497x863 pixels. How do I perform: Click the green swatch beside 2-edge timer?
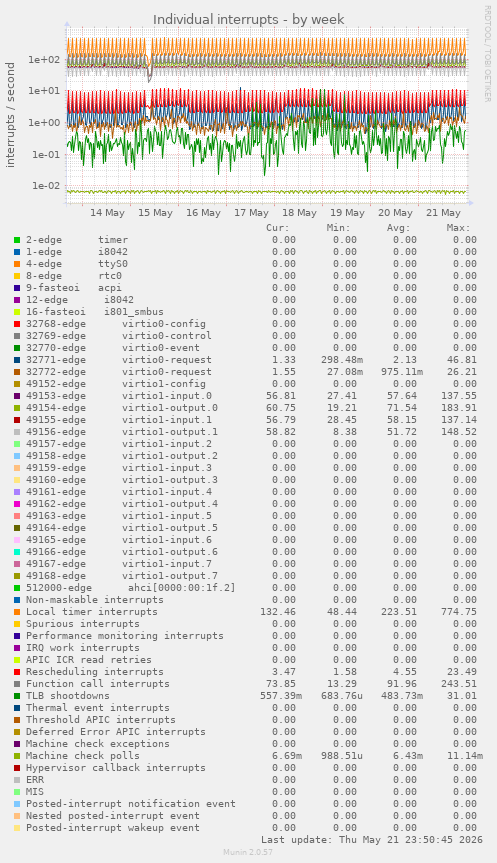[x=17, y=240]
